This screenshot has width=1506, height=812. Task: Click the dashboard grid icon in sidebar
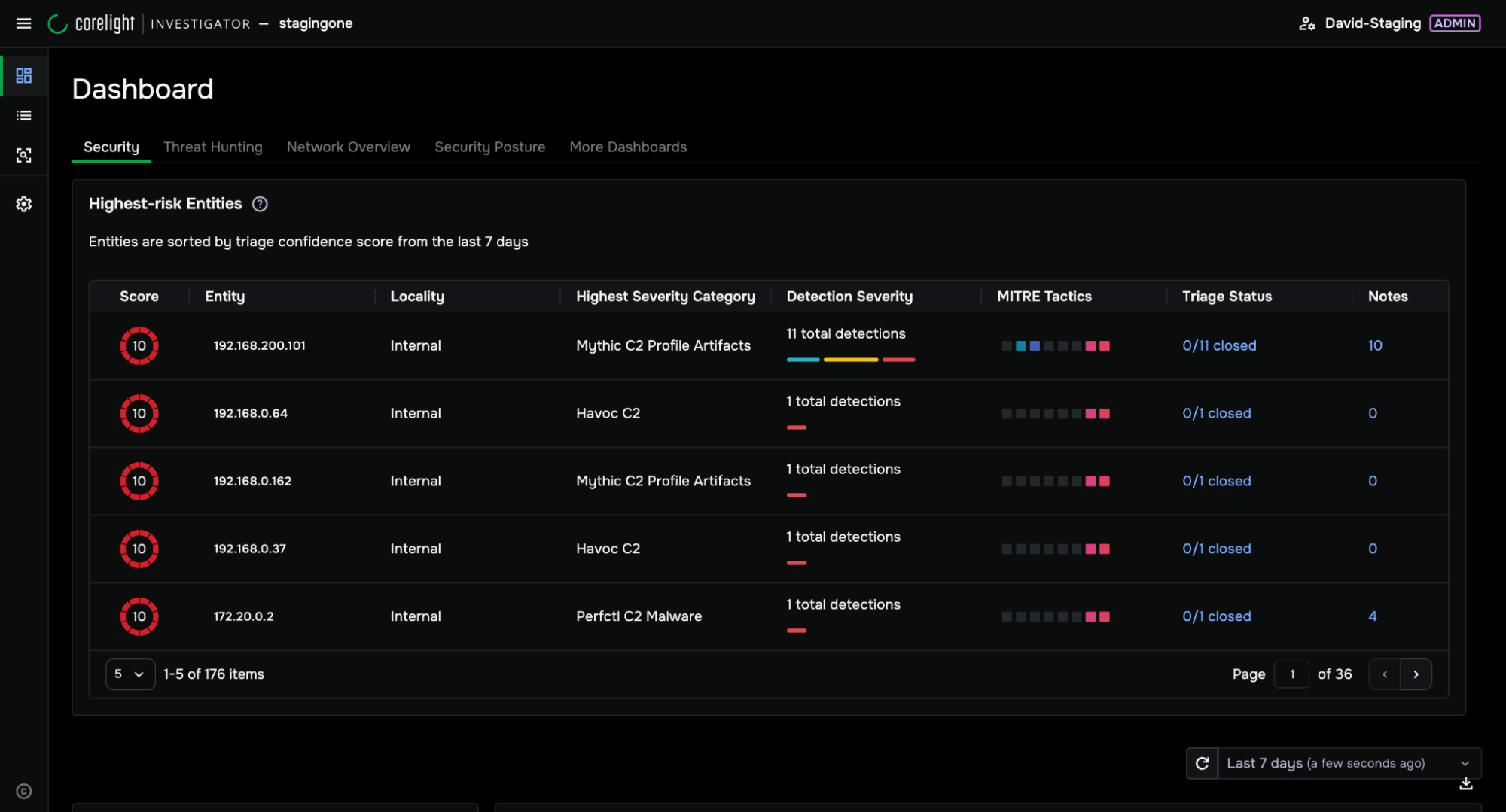(24, 75)
